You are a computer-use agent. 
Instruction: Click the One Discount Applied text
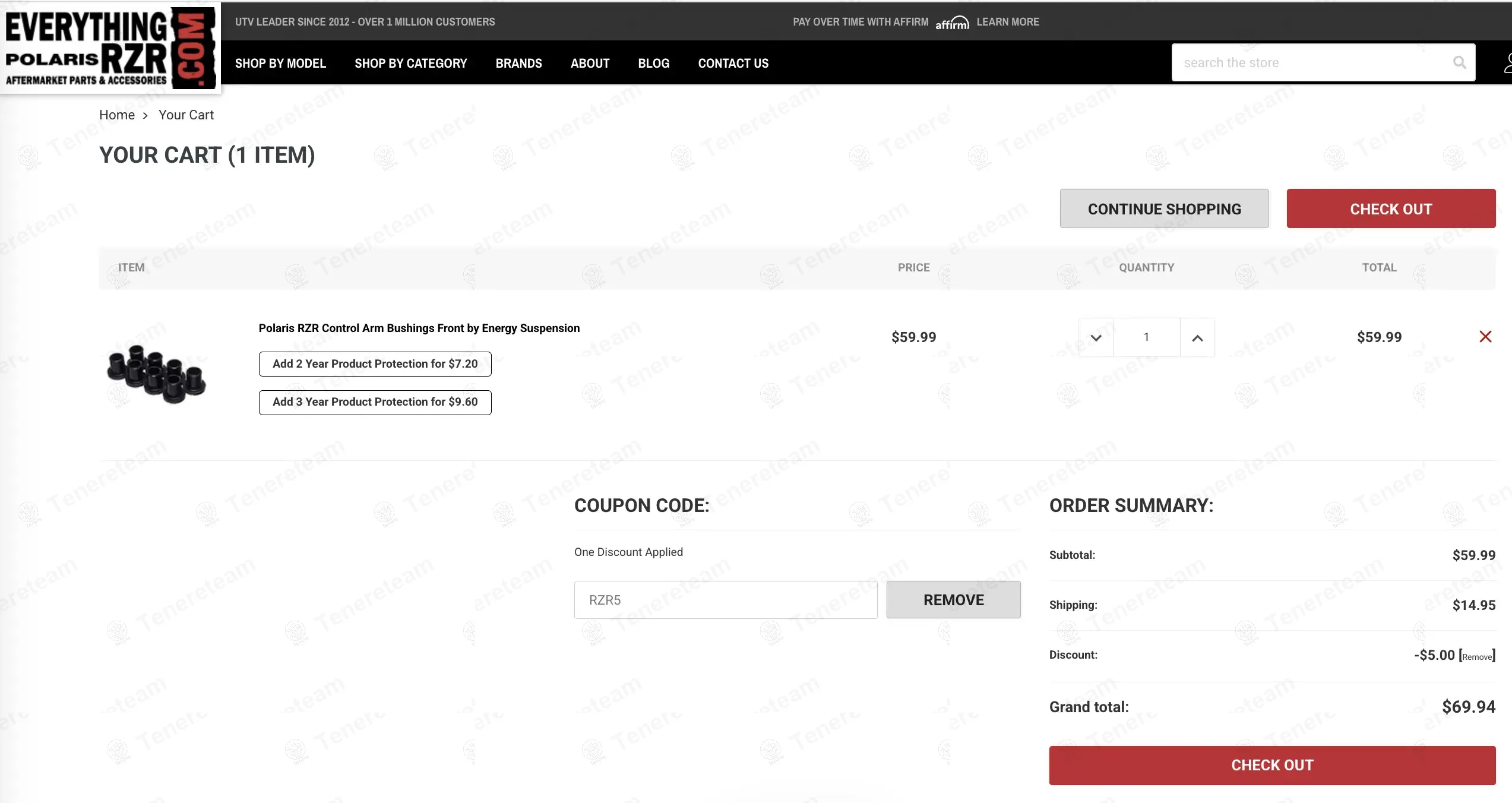(628, 552)
